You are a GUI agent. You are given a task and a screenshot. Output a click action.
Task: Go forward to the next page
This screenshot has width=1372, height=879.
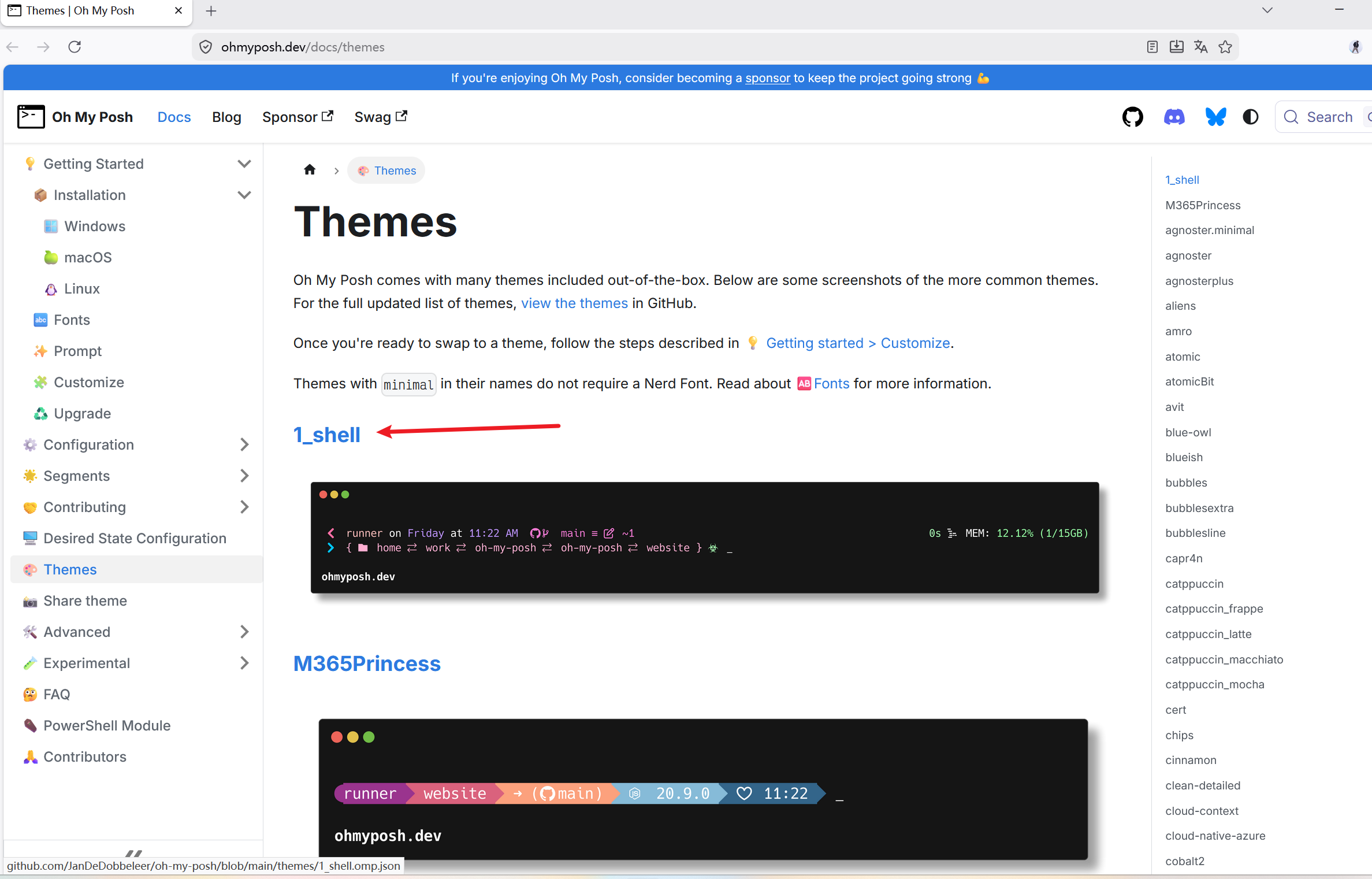tap(43, 47)
